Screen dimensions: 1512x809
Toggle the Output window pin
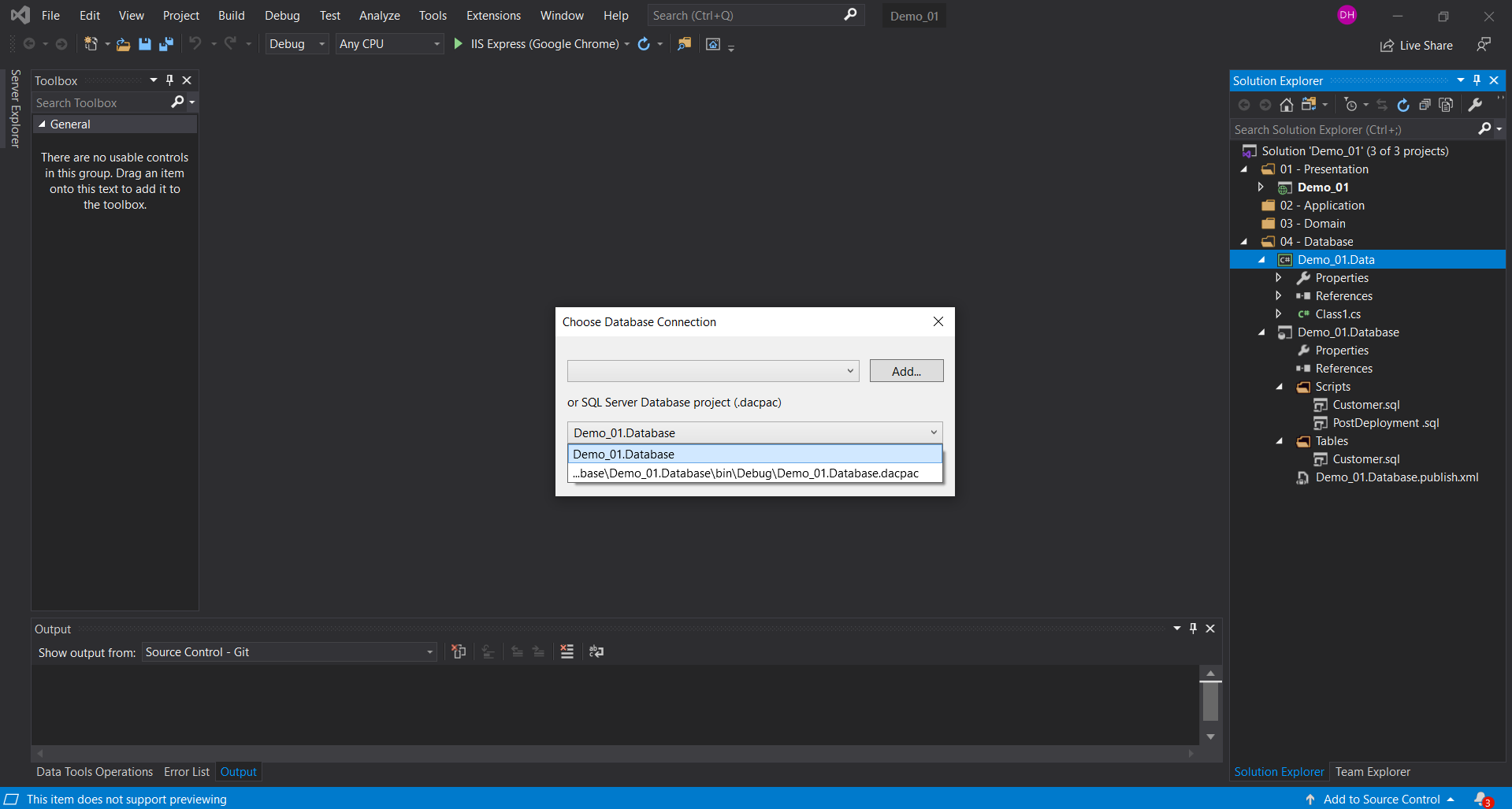click(1193, 629)
